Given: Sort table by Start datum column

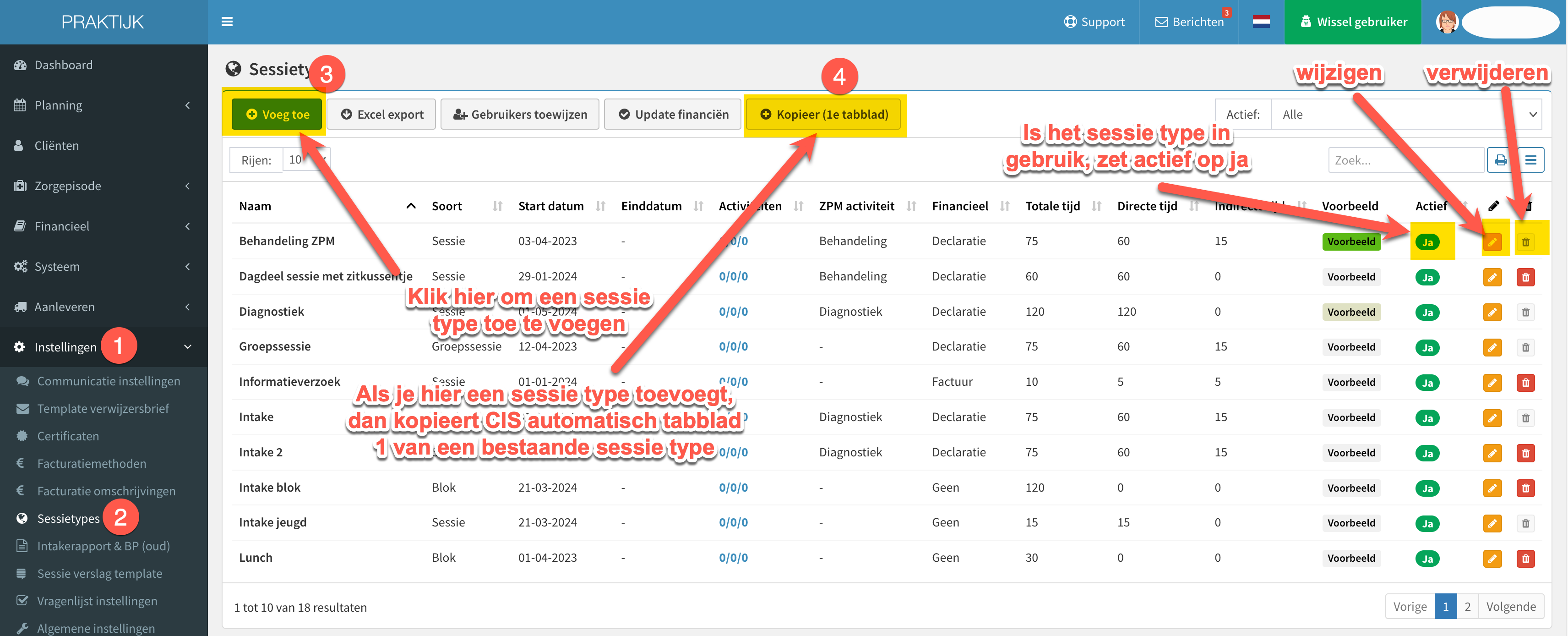Looking at the screenshot, I should [561, 206].
